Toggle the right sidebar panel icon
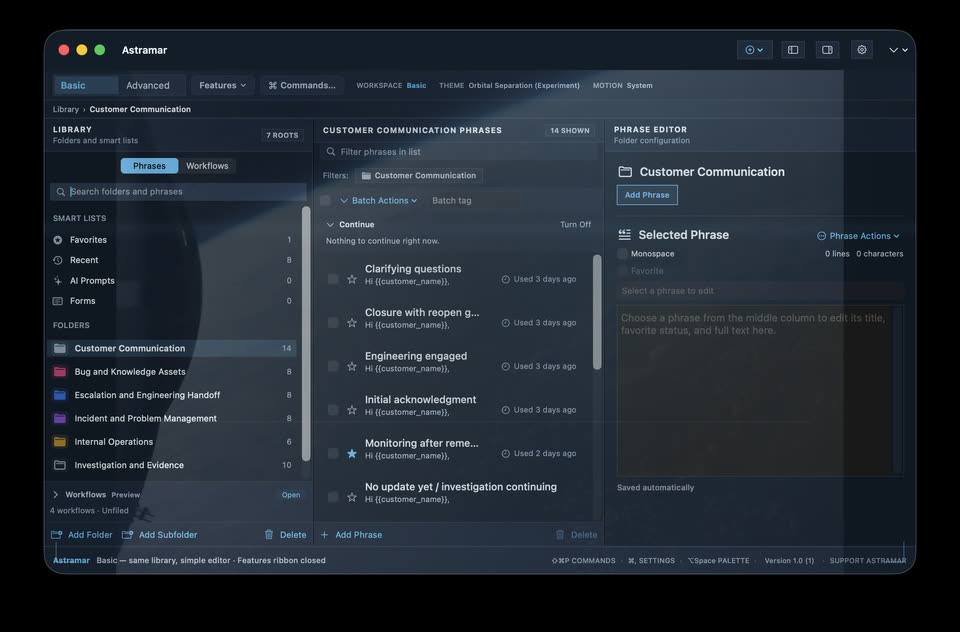 tap(827, 50)
